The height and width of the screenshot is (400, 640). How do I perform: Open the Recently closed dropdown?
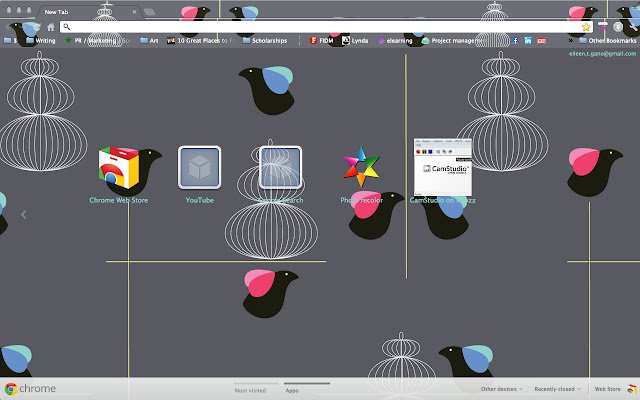557,389
